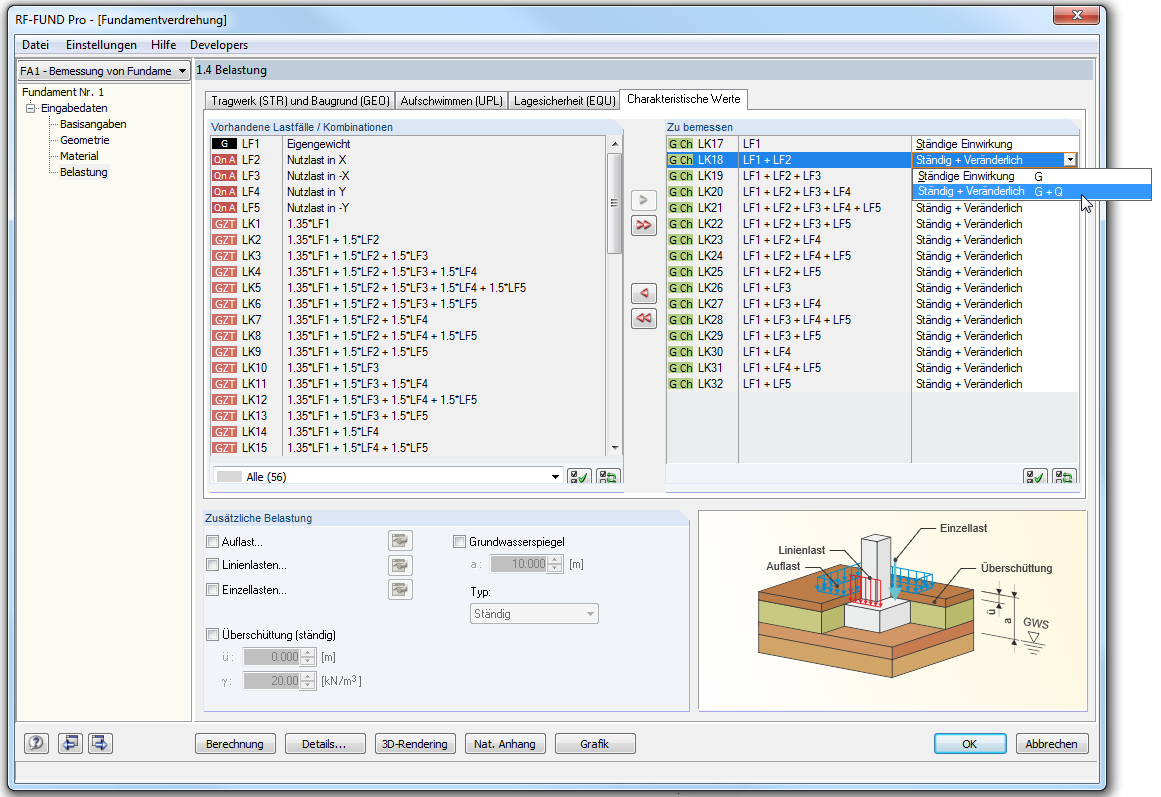This screenshot has height=797, width=1161.
Task: Switch to Tragwerk (STR) und Baugrund (GEO) tab
Action: pos(300,101)
